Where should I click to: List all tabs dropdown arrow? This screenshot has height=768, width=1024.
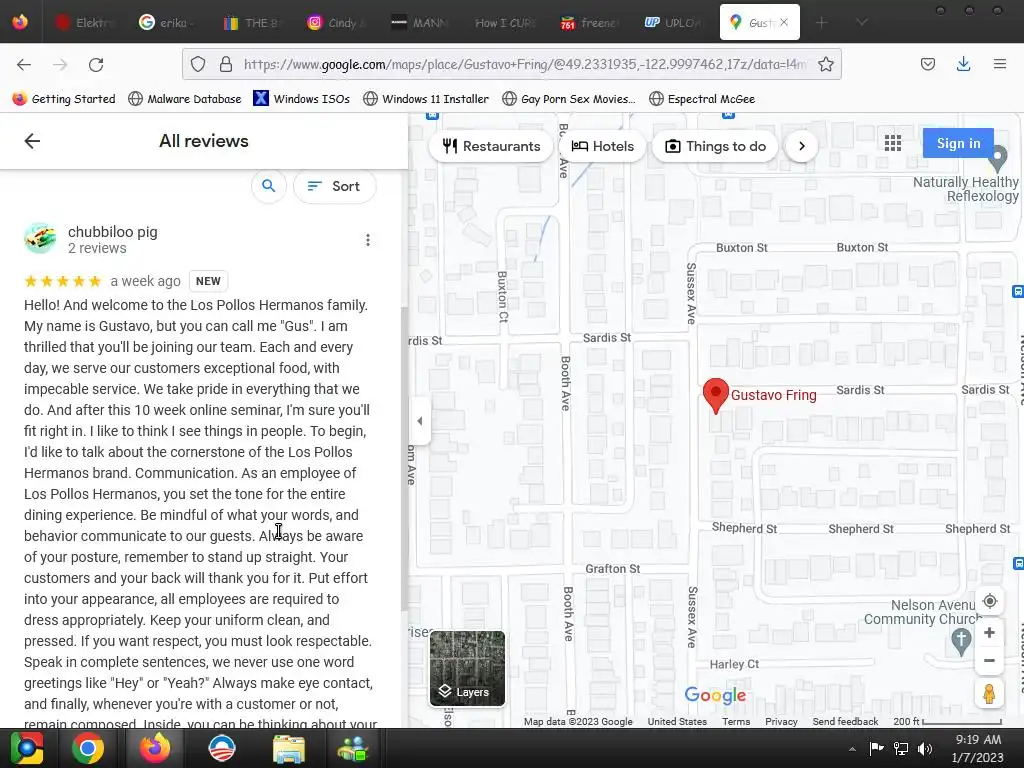point(862,23)
